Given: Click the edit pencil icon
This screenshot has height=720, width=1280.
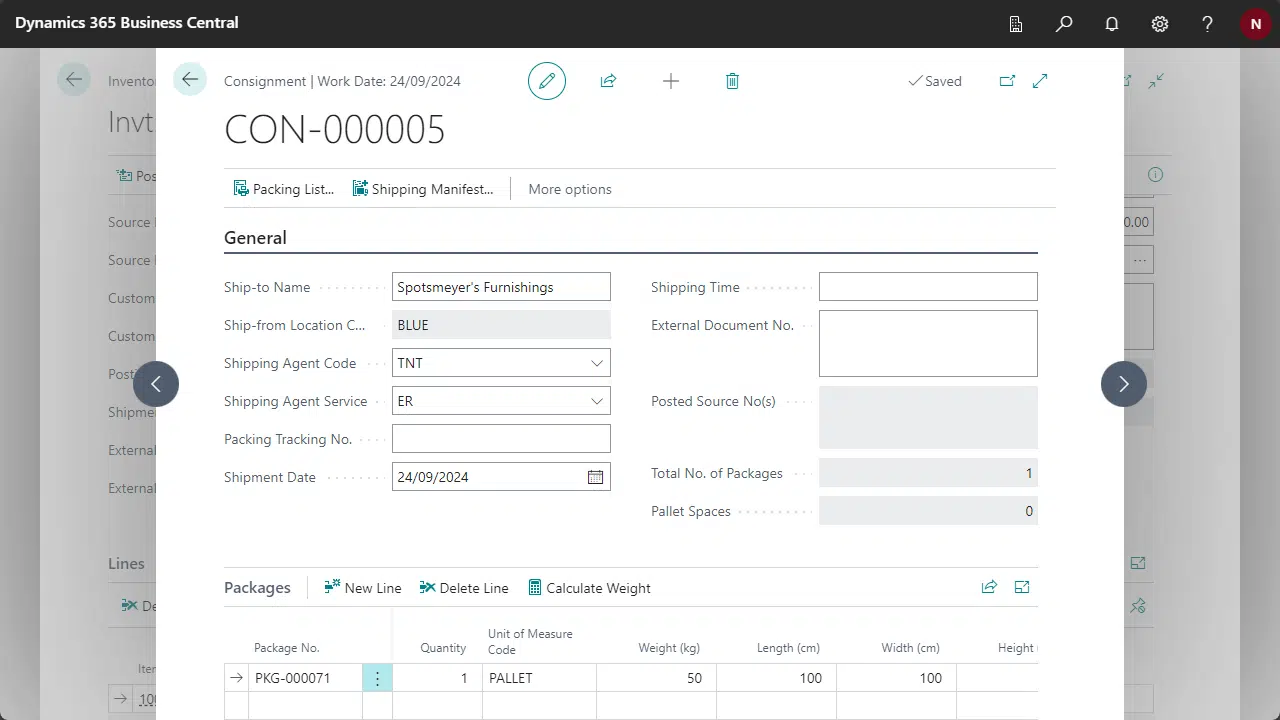Looking at the screenshot, I should coord(547,81).
